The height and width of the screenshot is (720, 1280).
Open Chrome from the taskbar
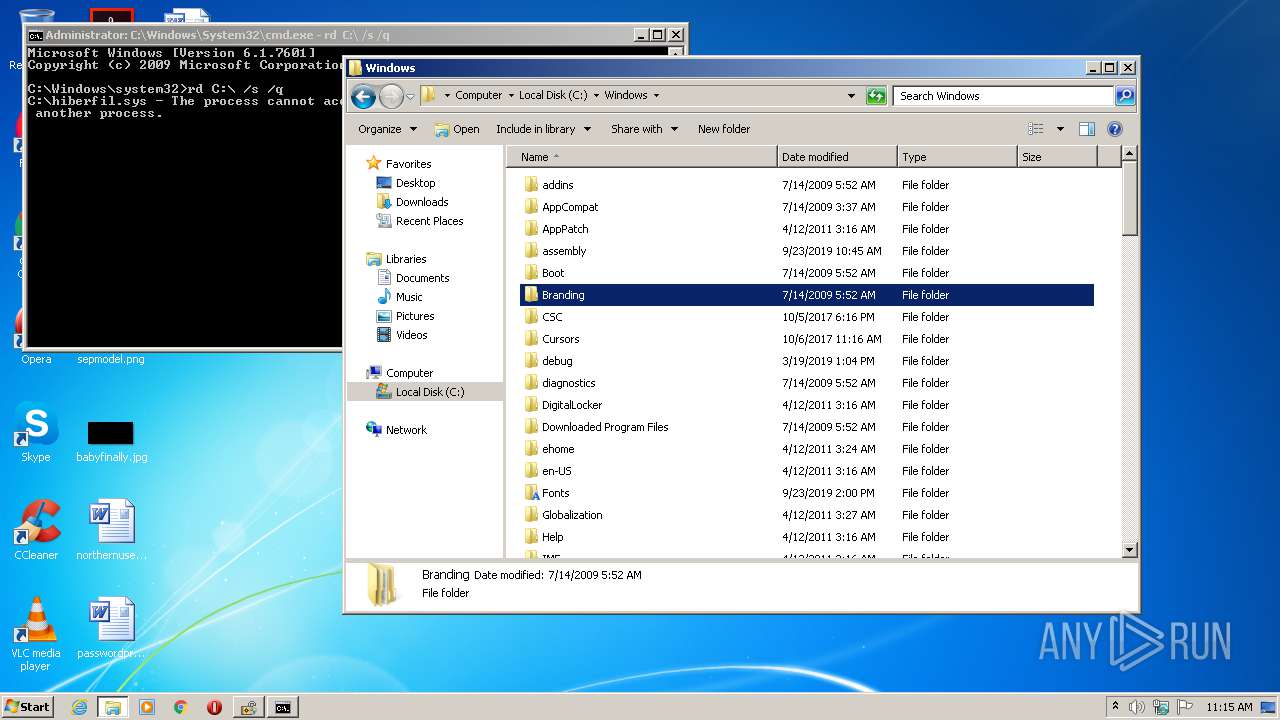click(181, 707)
